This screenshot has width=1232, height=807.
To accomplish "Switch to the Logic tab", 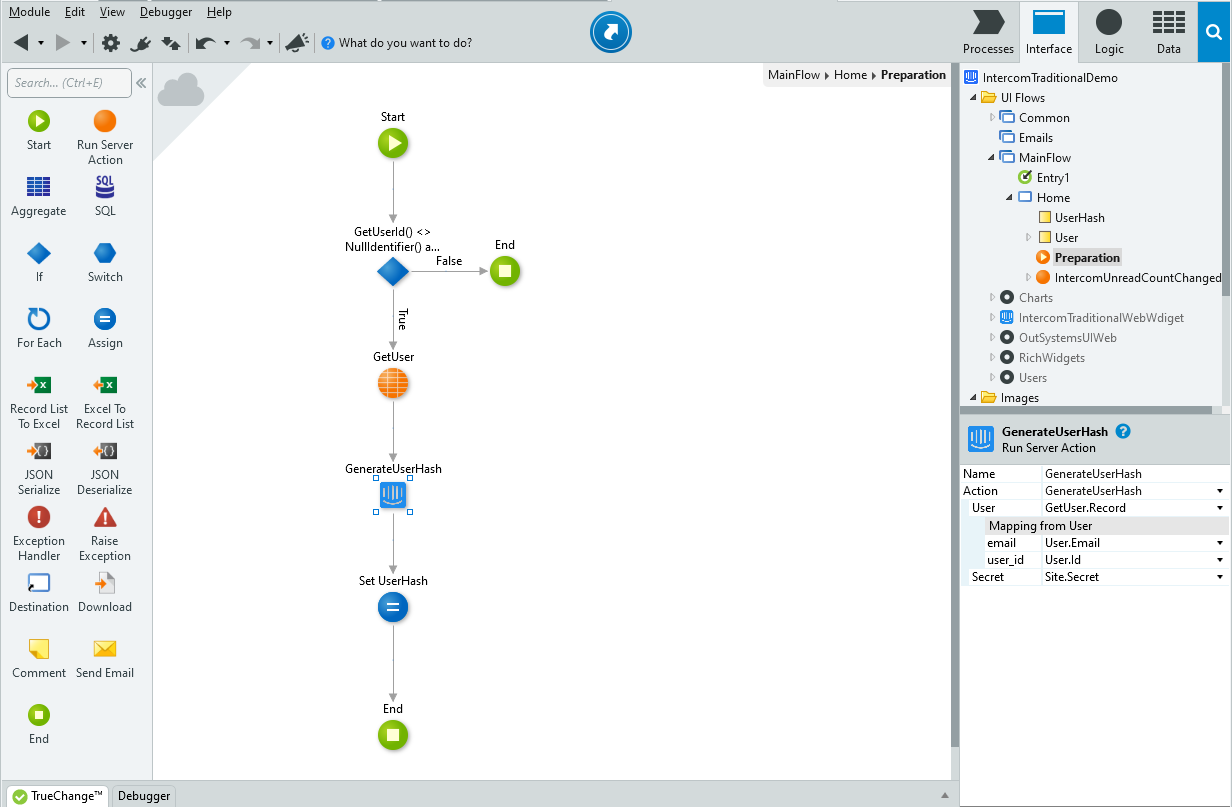I will tap(1109, 32).
